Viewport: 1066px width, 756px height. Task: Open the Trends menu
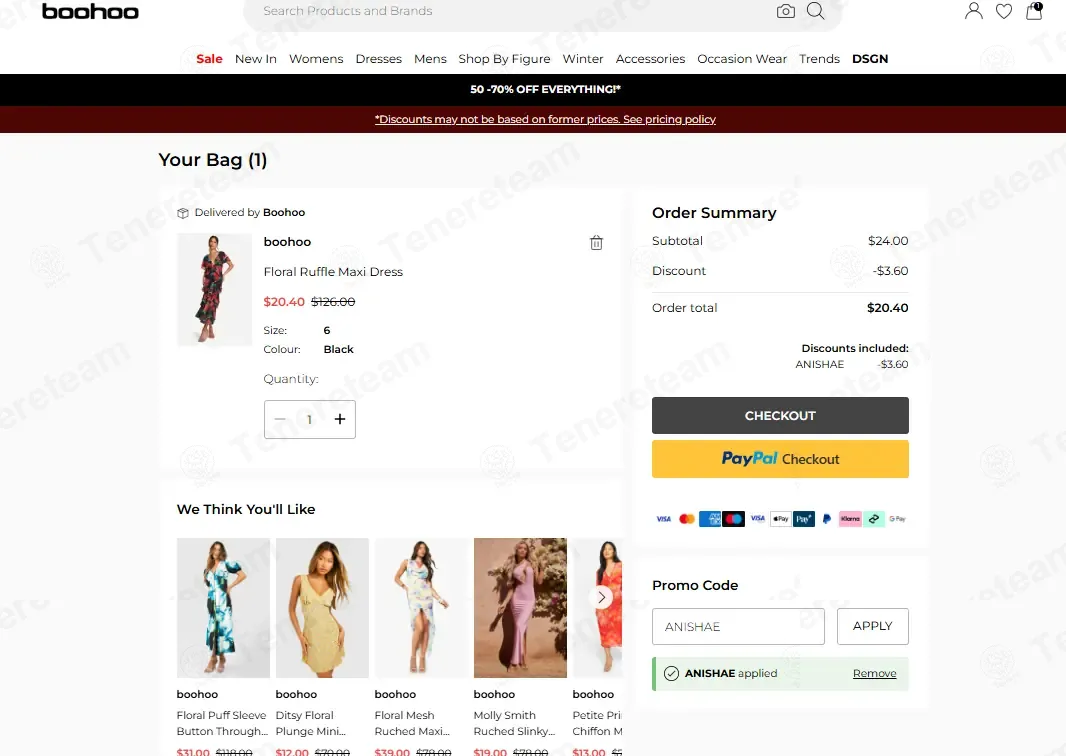tap(819, 59)
